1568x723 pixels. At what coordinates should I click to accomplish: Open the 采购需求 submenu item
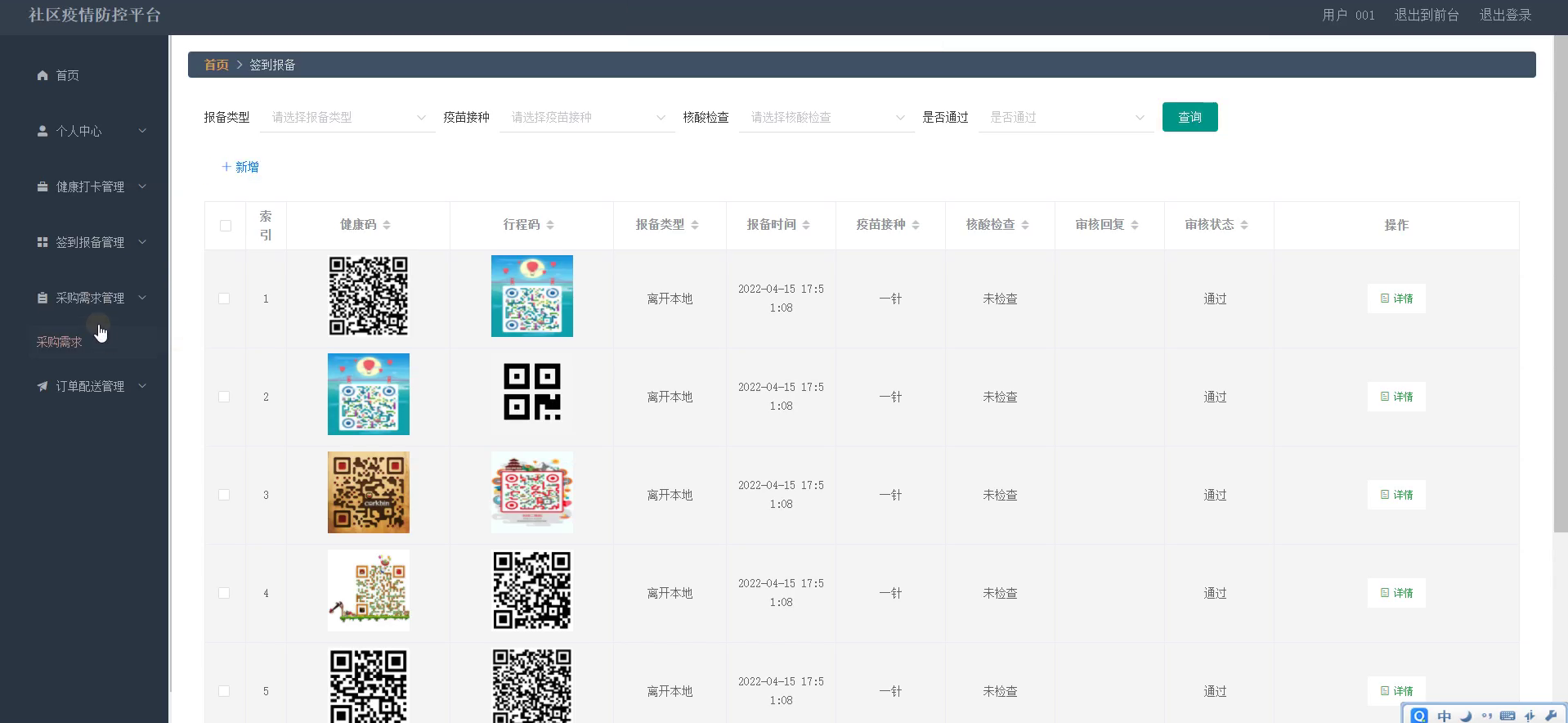coord(59,342)
